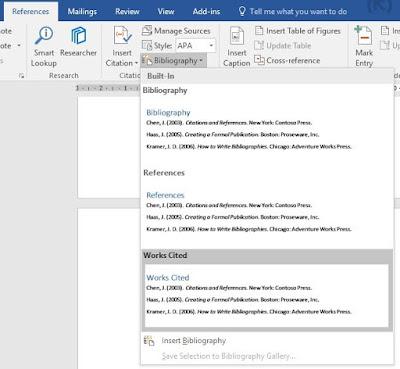400x369 pixels.
Task: Click Save Selection to Bibliography Gallery
Action: 229,356
